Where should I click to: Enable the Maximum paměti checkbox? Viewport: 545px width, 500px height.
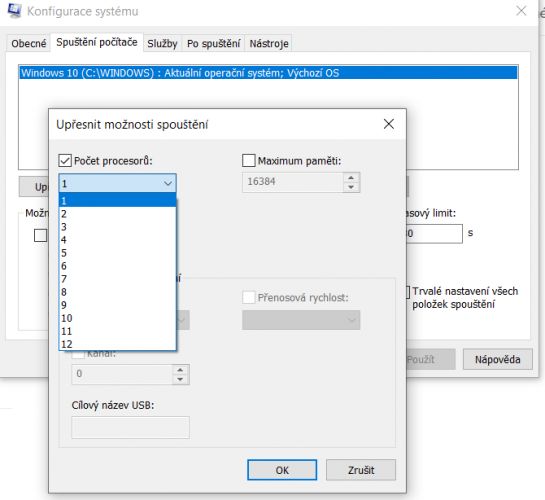[249, 161]
